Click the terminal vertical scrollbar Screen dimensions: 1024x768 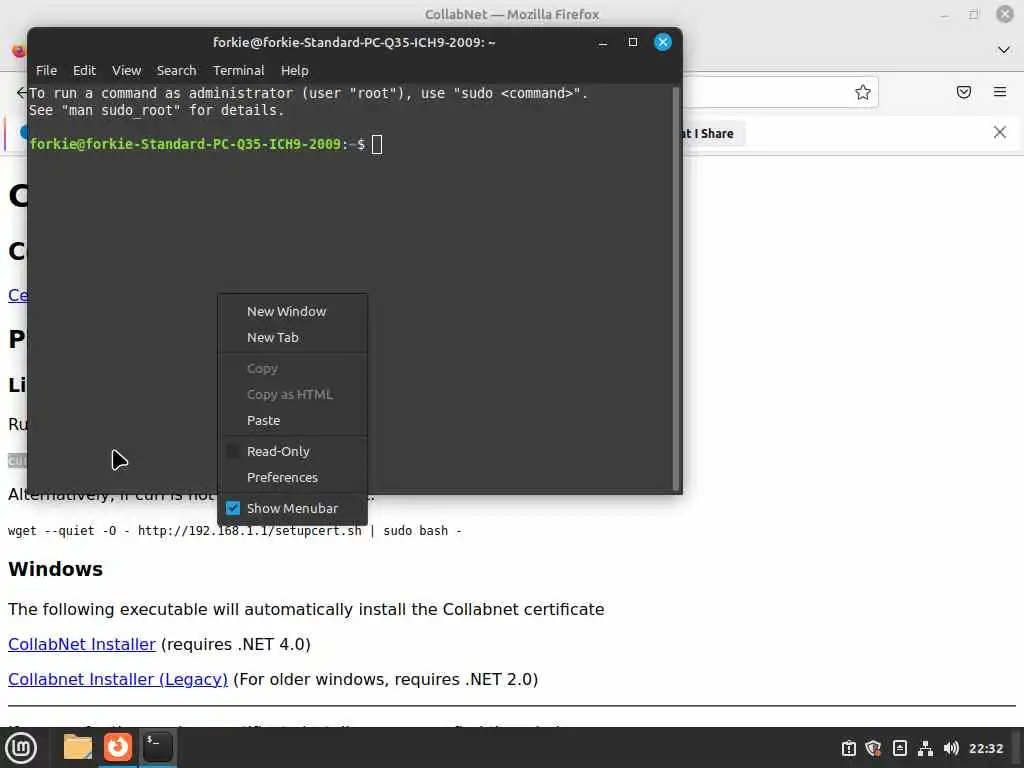coord(676,287)
